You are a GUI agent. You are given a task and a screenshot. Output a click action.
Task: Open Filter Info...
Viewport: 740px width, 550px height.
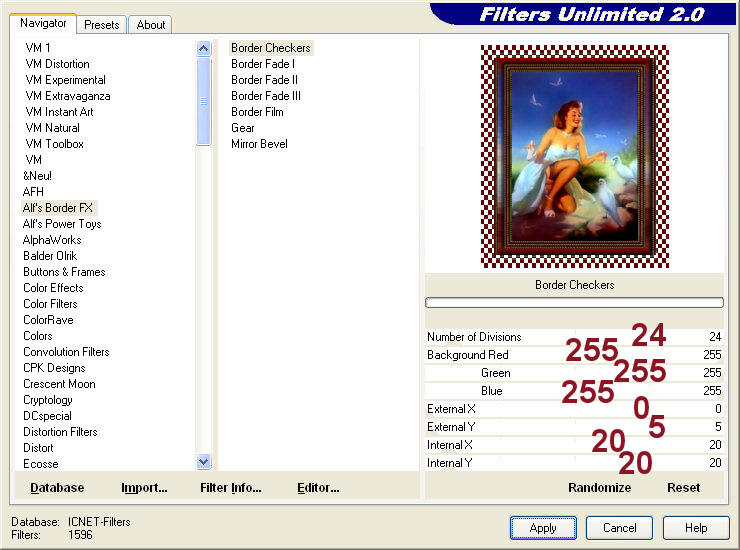(230, 488)
